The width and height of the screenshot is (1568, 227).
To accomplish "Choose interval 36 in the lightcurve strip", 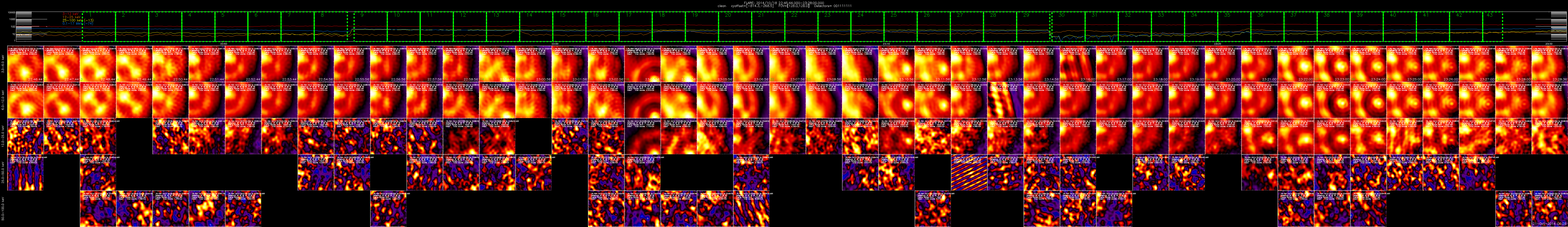I will tap(1267, 27).
